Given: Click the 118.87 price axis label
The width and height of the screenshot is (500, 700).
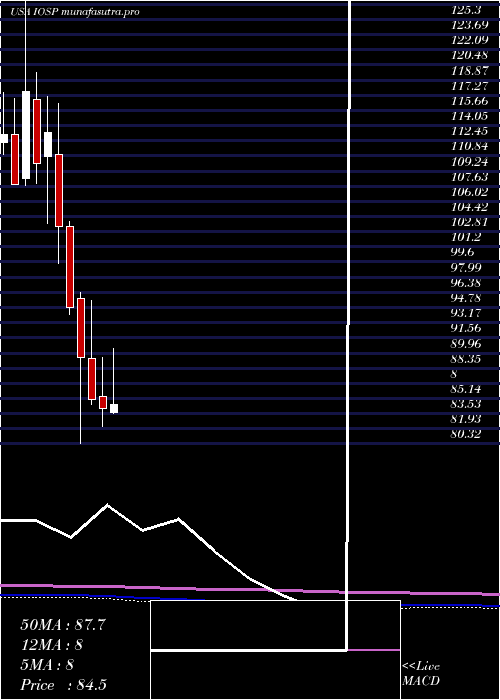Looking at the screenshot, I should click(469, 71).
